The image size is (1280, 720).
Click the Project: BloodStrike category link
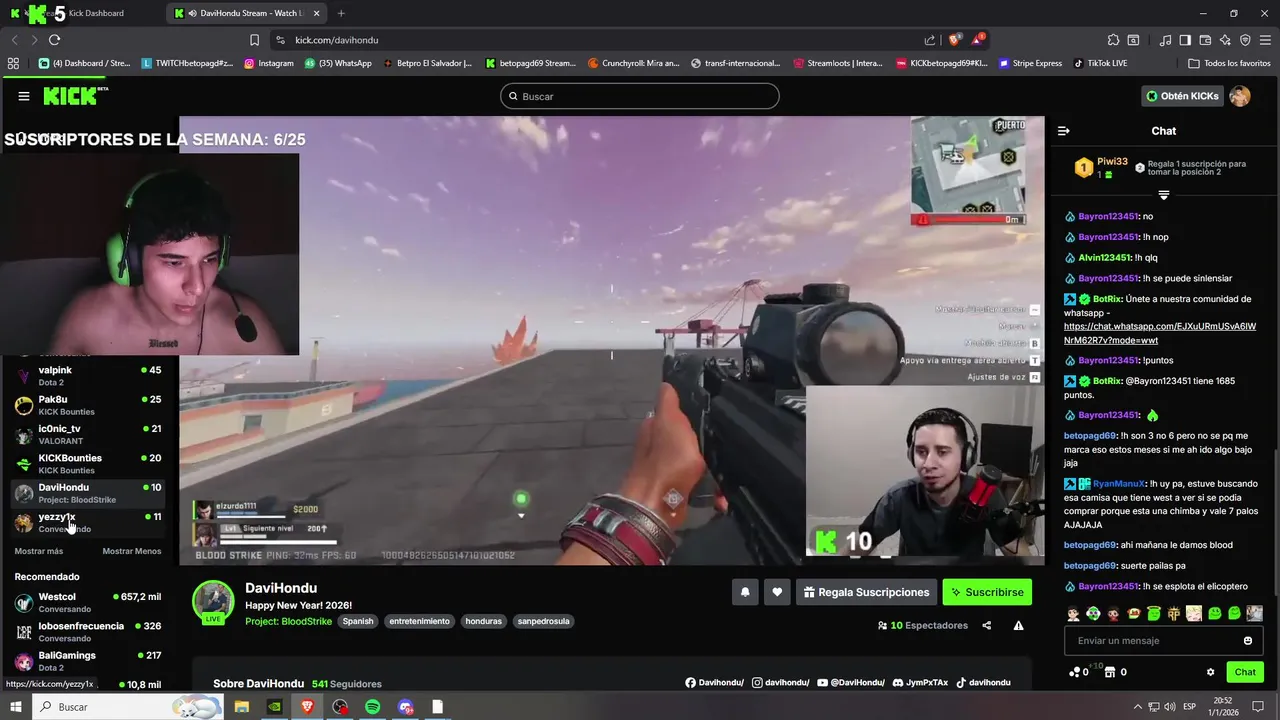point(288,621)
